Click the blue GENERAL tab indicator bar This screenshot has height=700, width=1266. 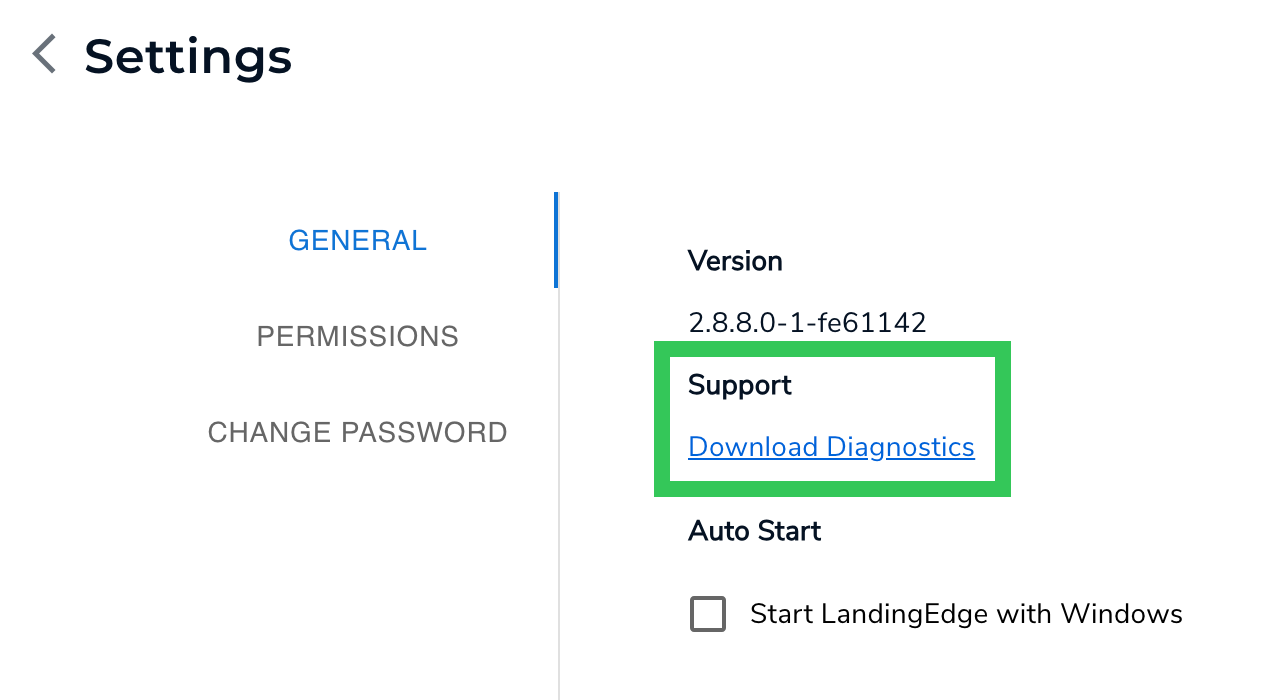tap(557, 240)
